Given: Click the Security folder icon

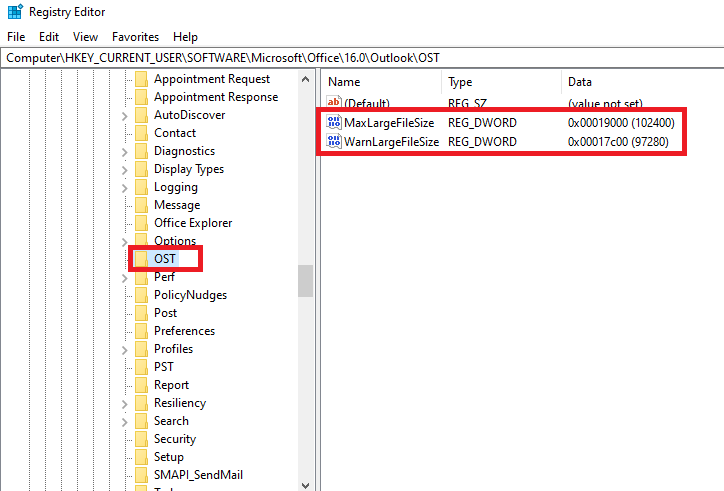Looking at the screenshot, I should pyautogui.click(x=141, y=439).
